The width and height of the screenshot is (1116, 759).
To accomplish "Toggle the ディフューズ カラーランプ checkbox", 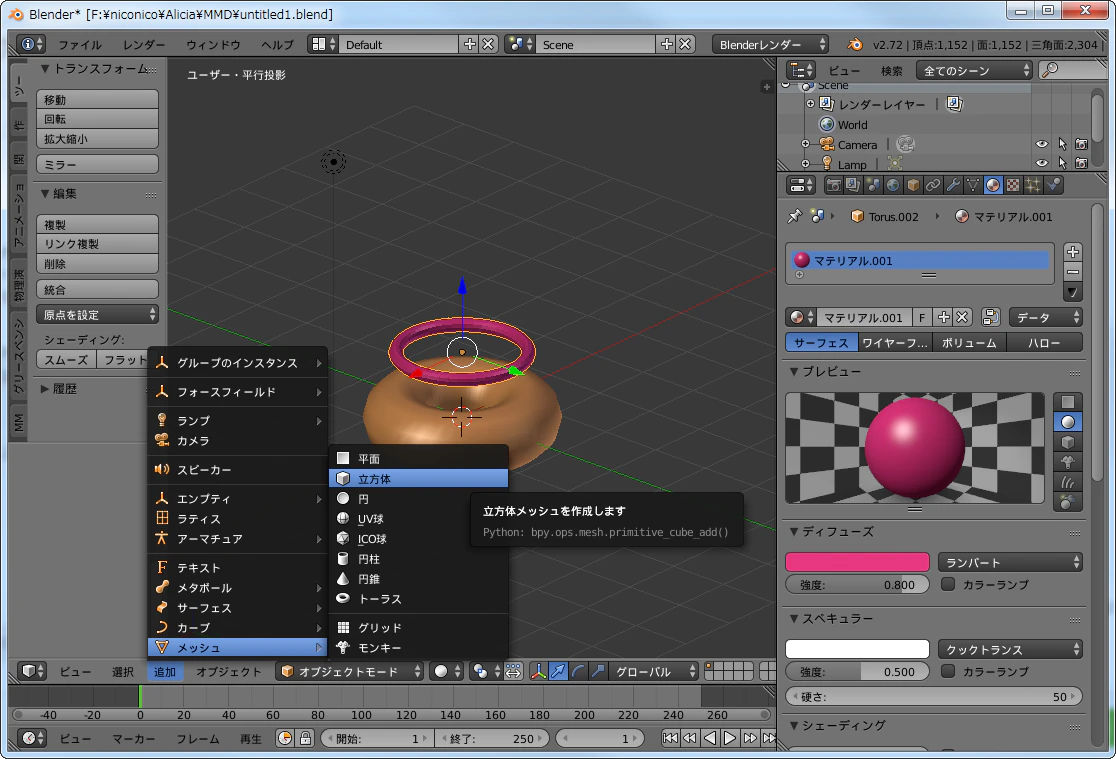I will click(x=947, y=584).
